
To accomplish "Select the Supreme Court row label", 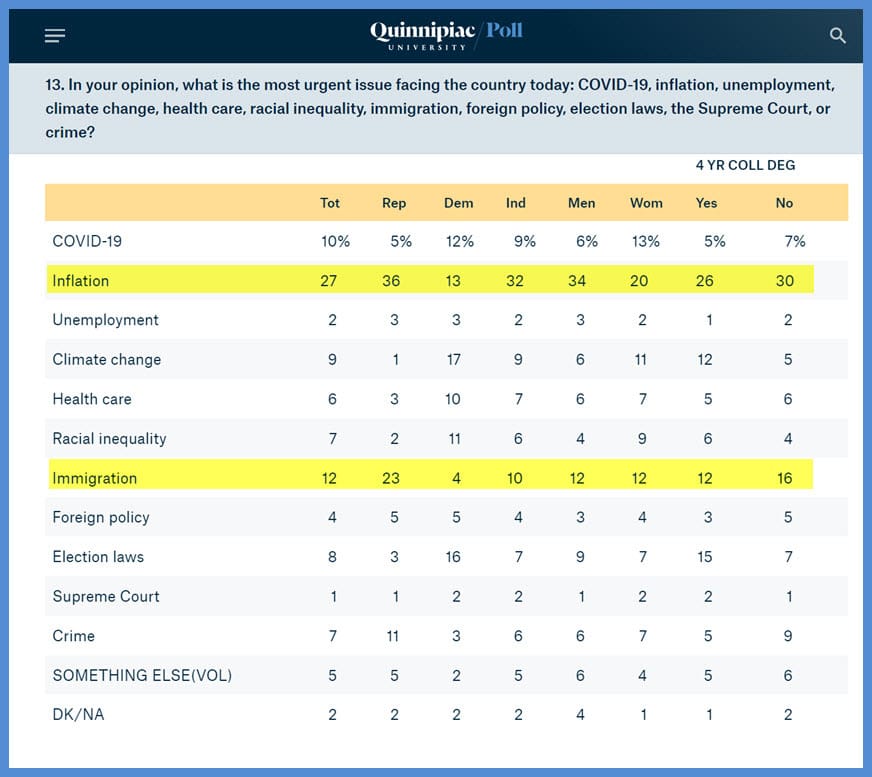I will coord(106,597).
